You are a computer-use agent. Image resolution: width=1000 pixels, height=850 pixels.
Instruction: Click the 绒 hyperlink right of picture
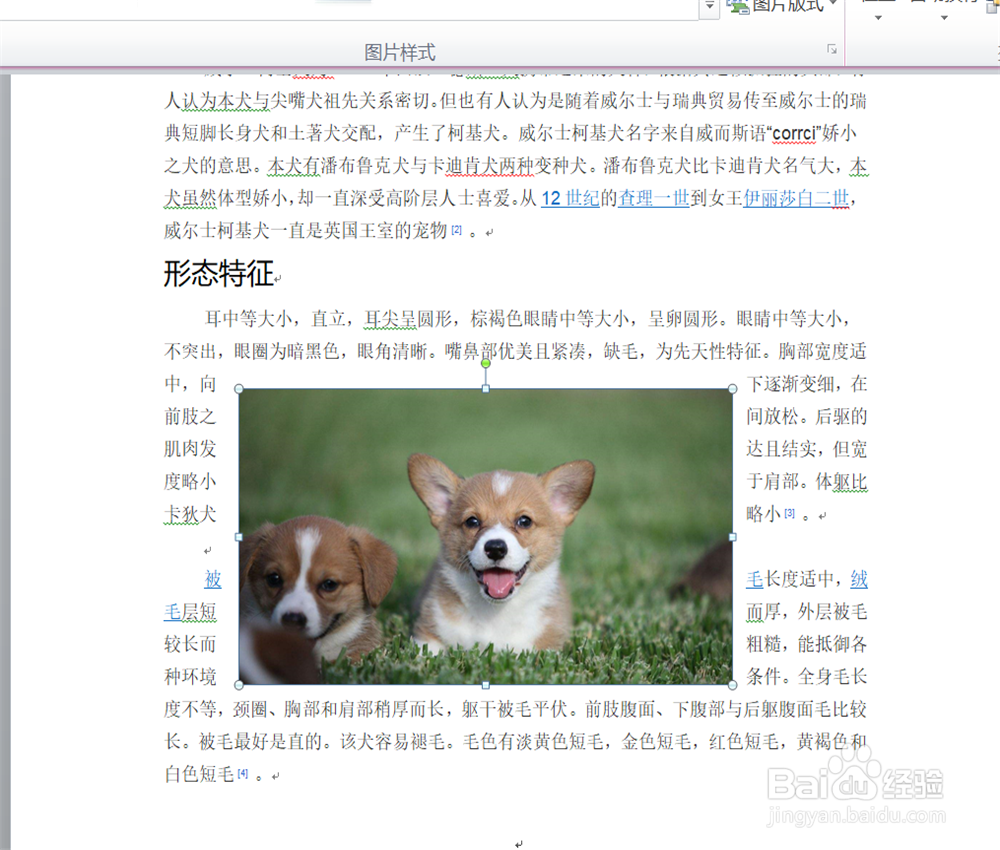pyautogui.click(x=859, y=579)
